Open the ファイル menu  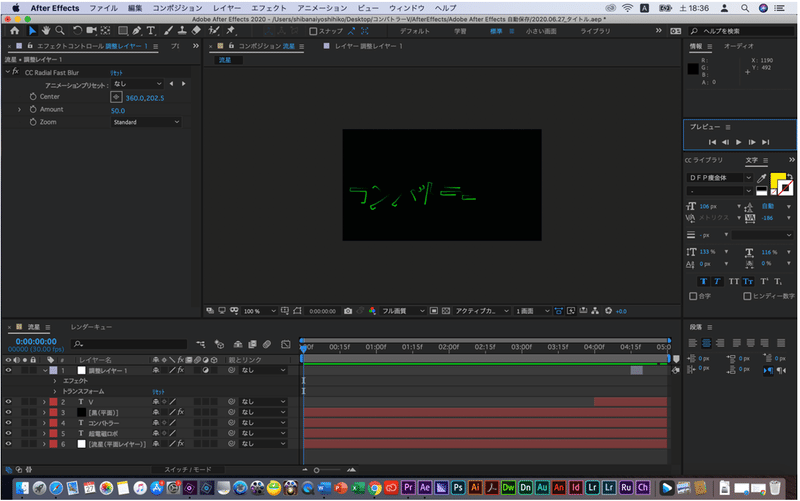(x=104, y=8)
